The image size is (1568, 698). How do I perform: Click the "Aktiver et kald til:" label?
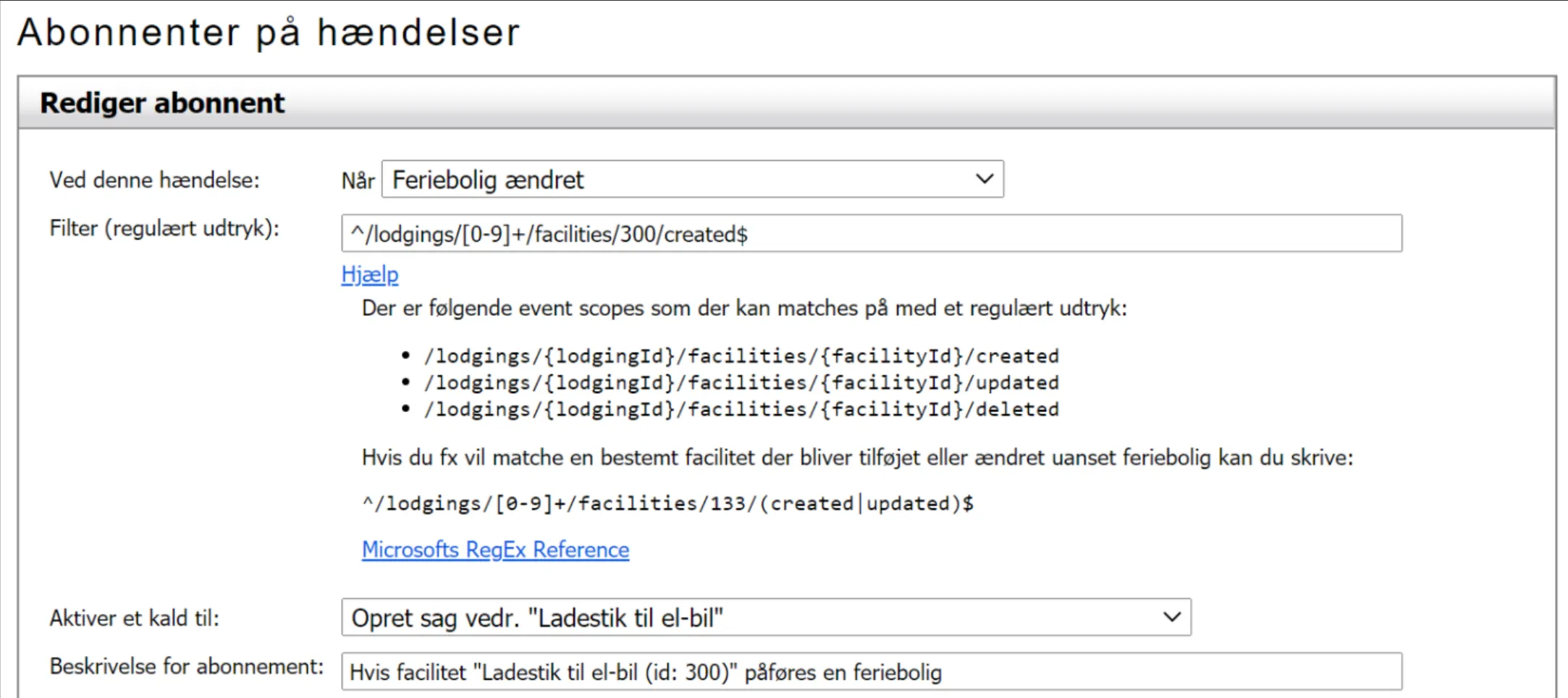tap(134, 618)
